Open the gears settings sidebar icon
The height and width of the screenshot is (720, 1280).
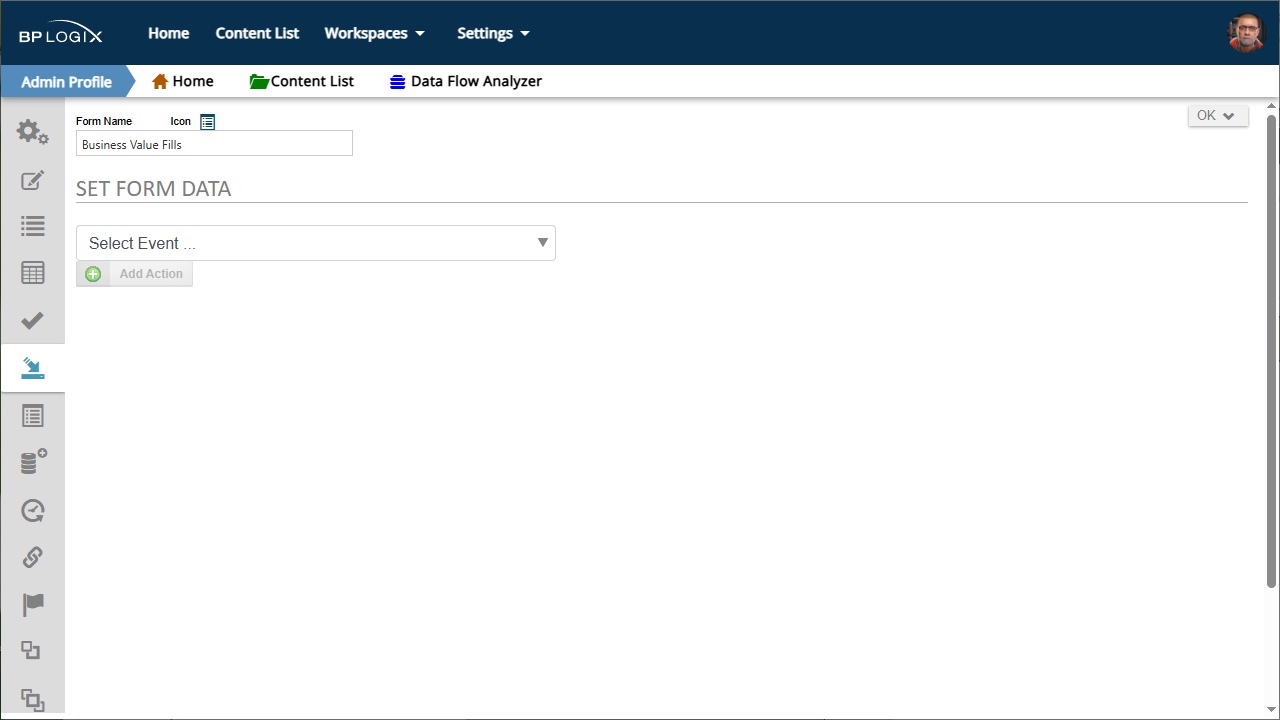pyautogui.click(x=33, y=132)
